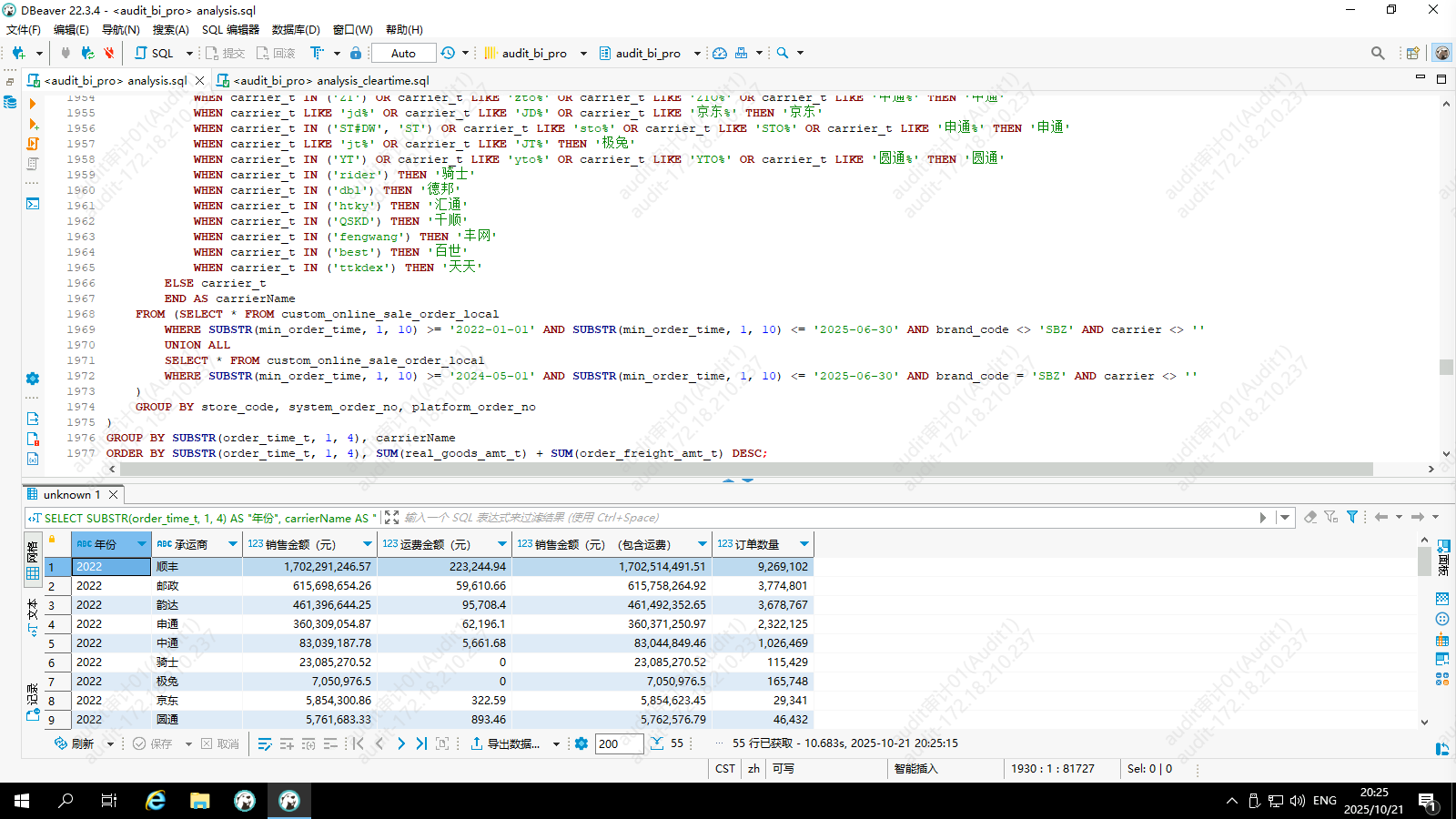Screen dimensions: 1456x819
Task: Click the transaction log clock icon
Action: pyautogui.click(x=448, y=53)
